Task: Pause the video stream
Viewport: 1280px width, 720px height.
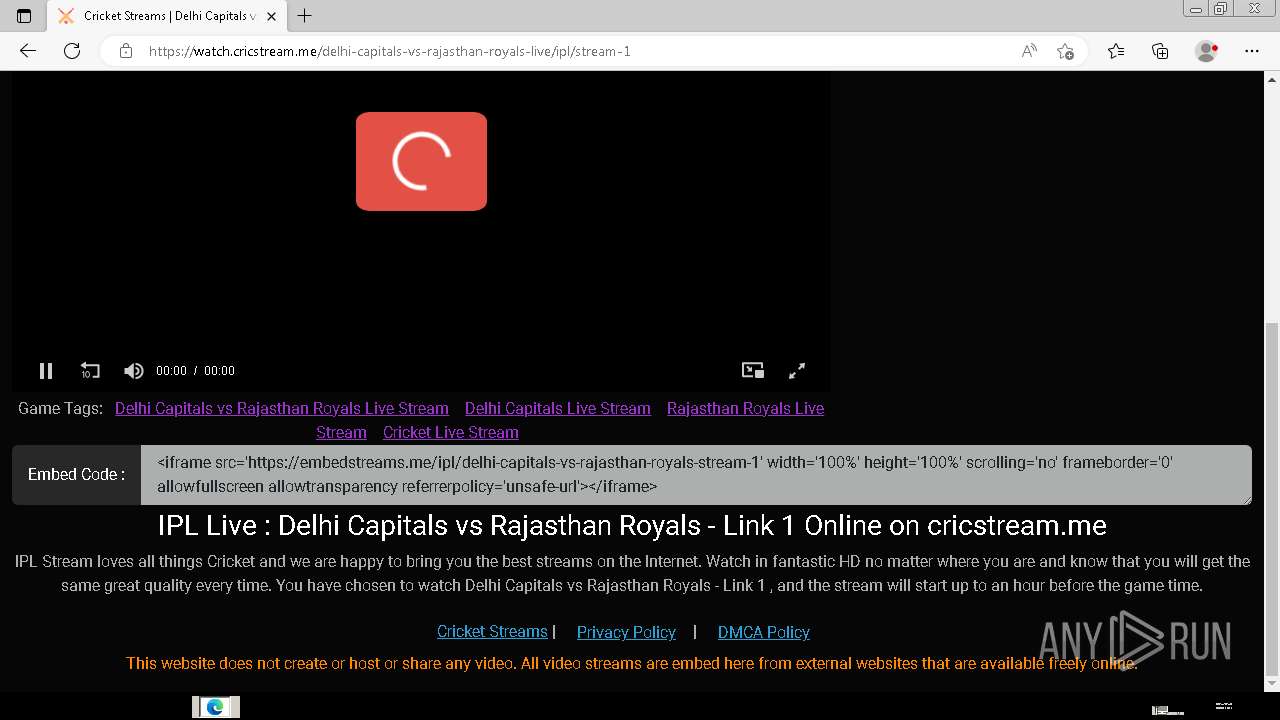Action: coord(46,371)
